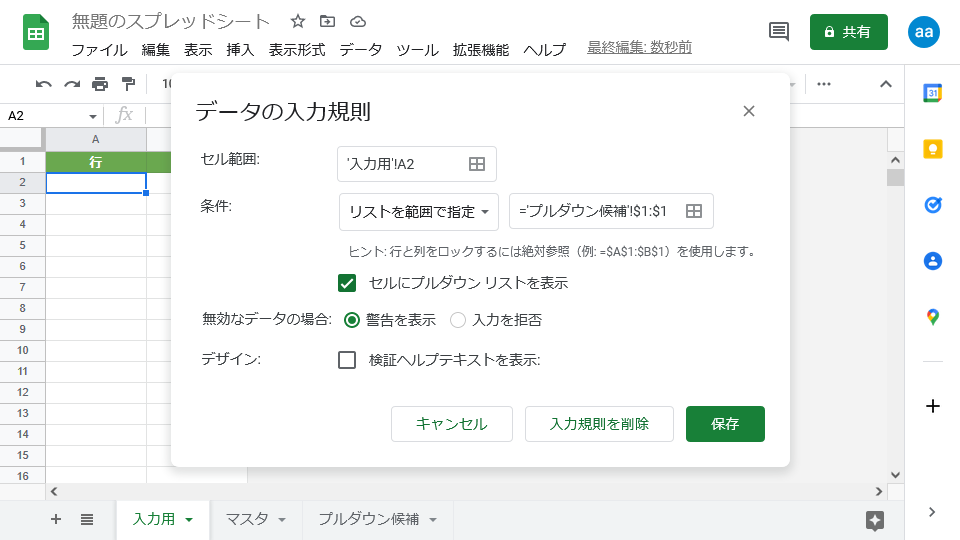The height and width of the screenshot is (540, 960).
Task: Open the all sheets list icon
Action: pos(87,519)
